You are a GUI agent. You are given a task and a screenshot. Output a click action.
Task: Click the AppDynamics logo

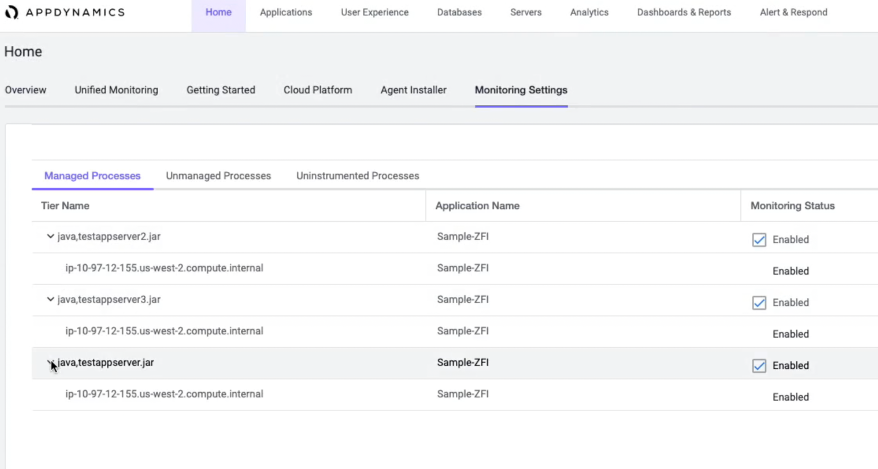click(x=65, y=12)
